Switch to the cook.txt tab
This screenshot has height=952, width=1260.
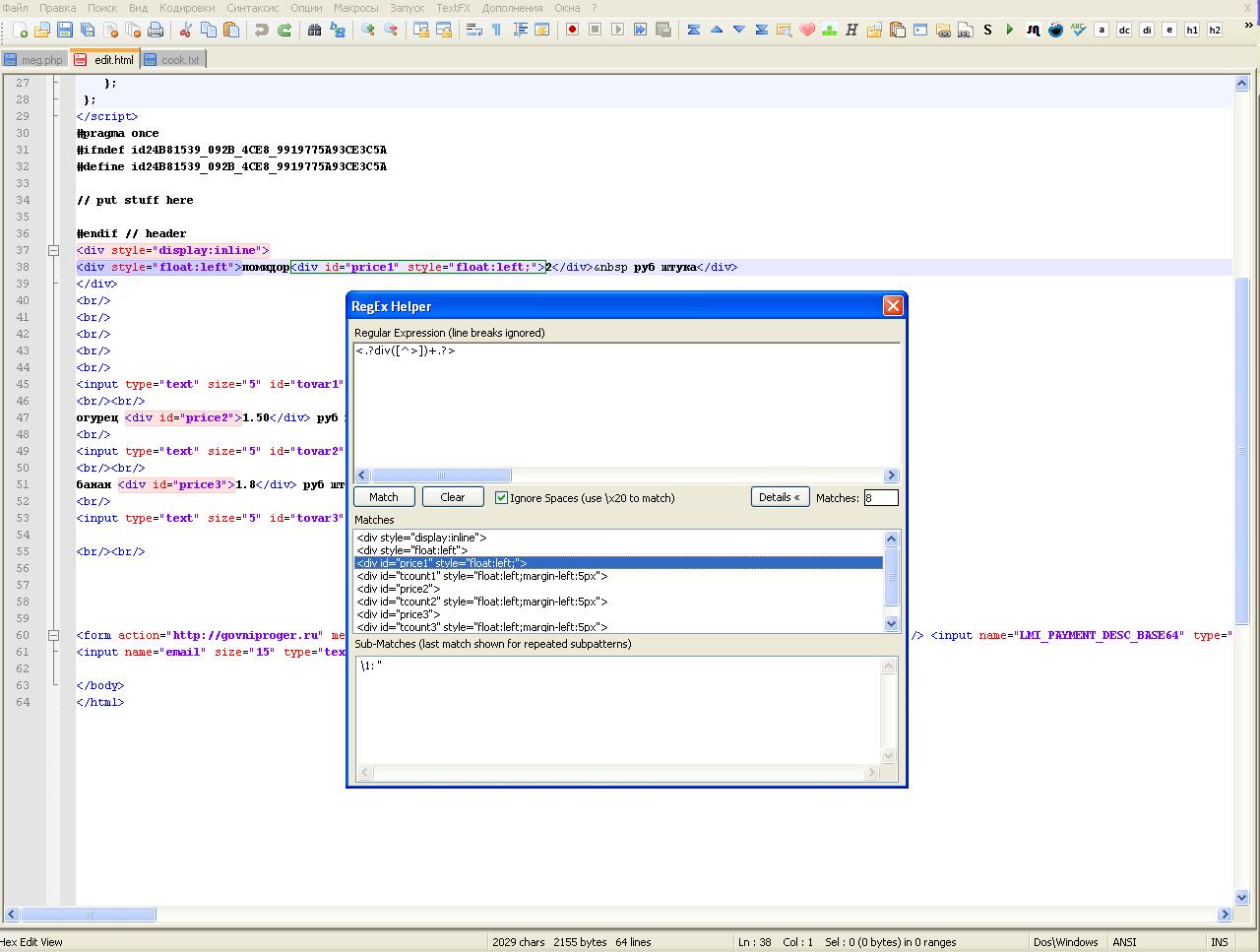pos(173,60)
